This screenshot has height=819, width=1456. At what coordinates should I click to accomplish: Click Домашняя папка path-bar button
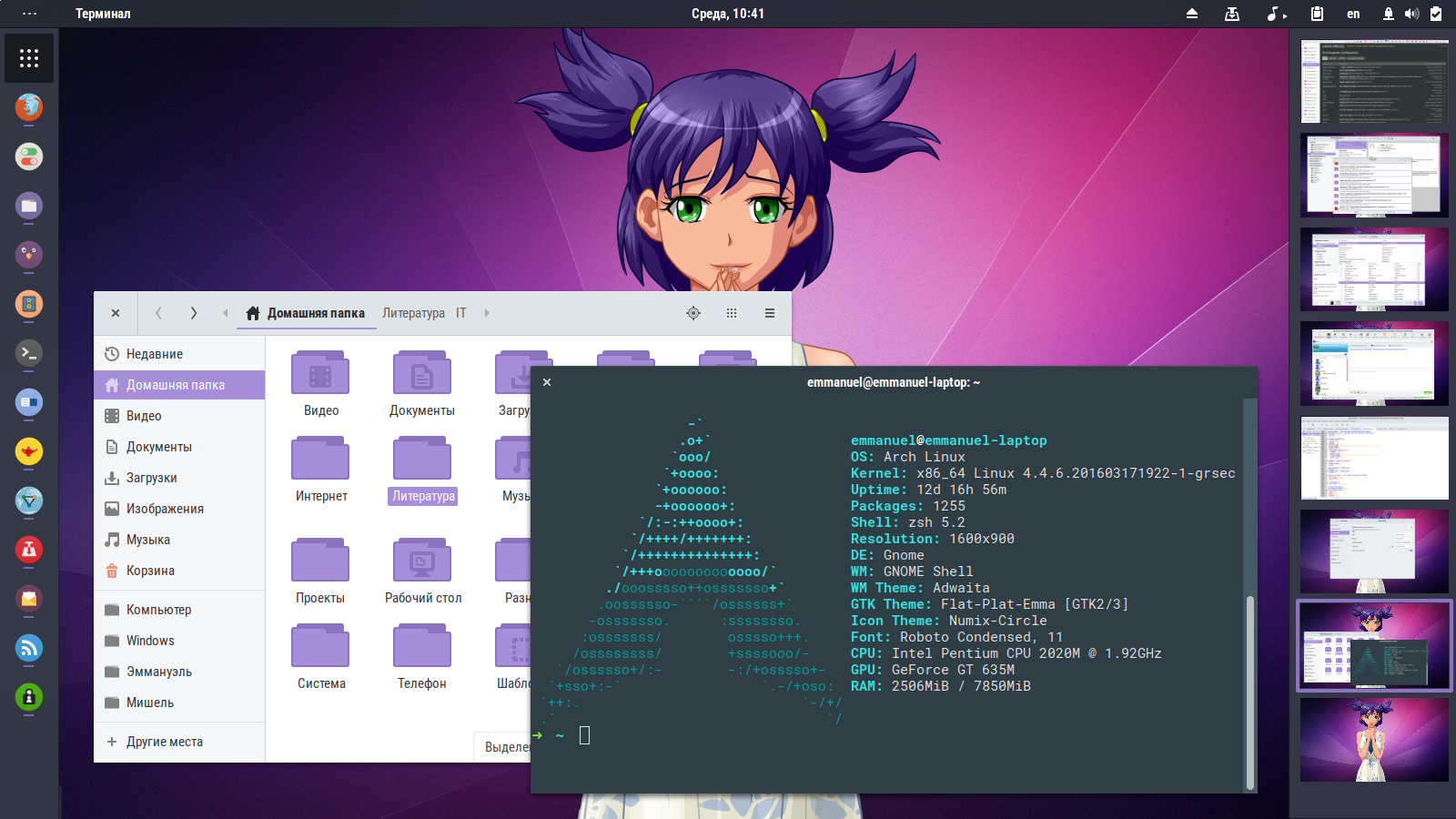pos(306,313)
